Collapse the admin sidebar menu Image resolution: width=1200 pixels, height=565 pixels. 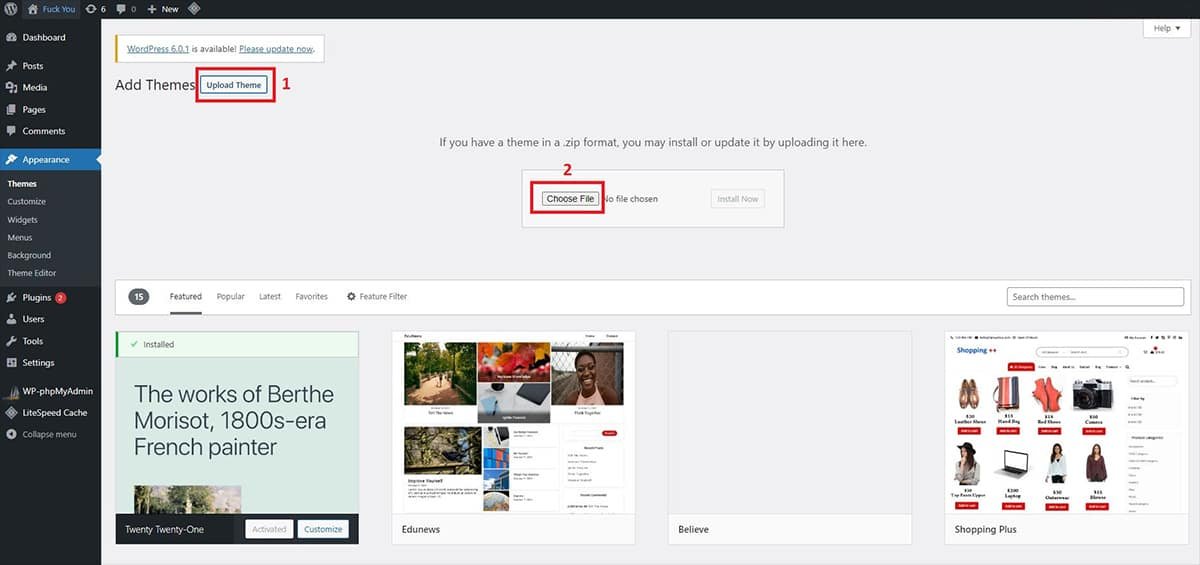tap(49, 435)
